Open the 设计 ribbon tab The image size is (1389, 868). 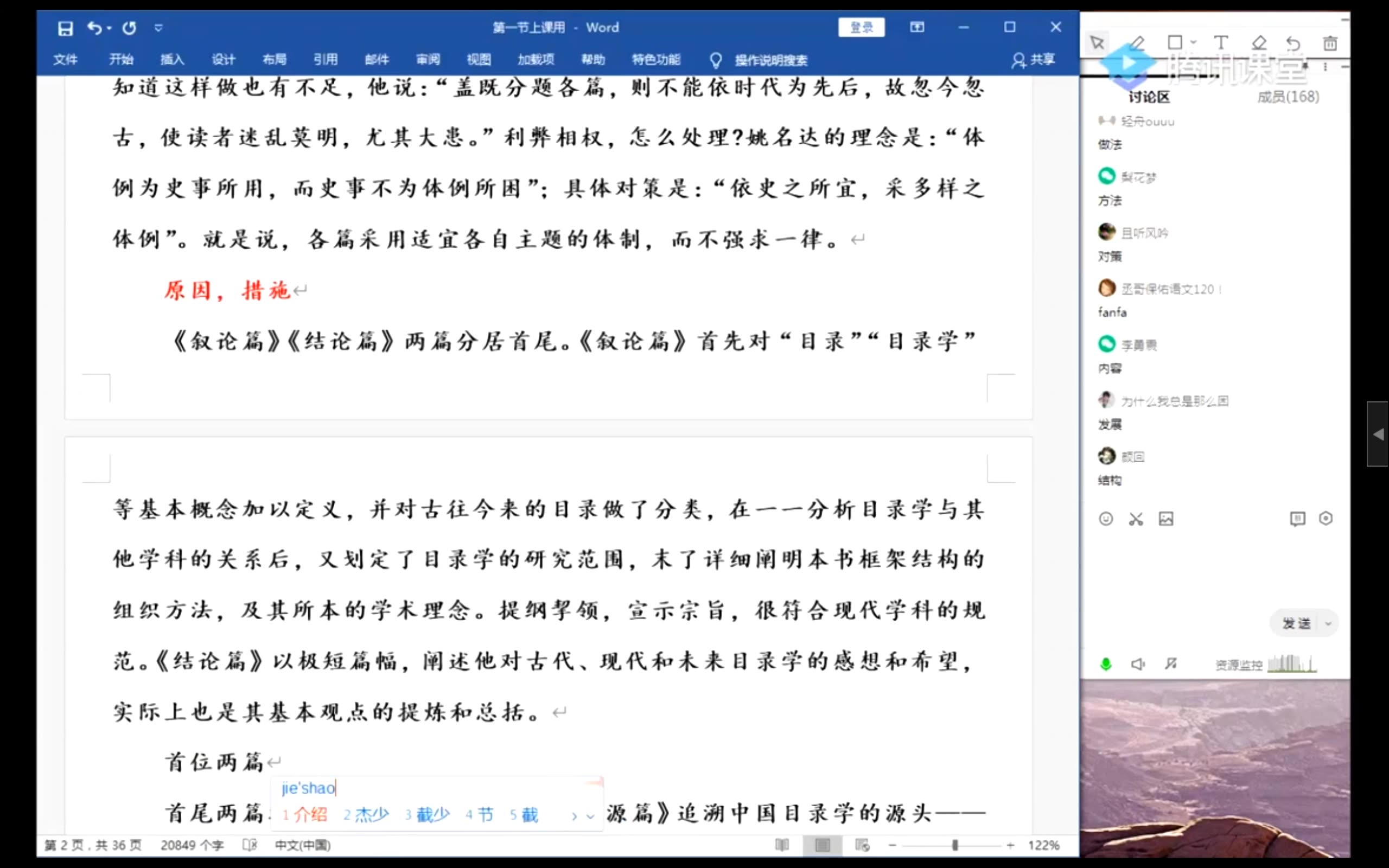click(224, 60)
